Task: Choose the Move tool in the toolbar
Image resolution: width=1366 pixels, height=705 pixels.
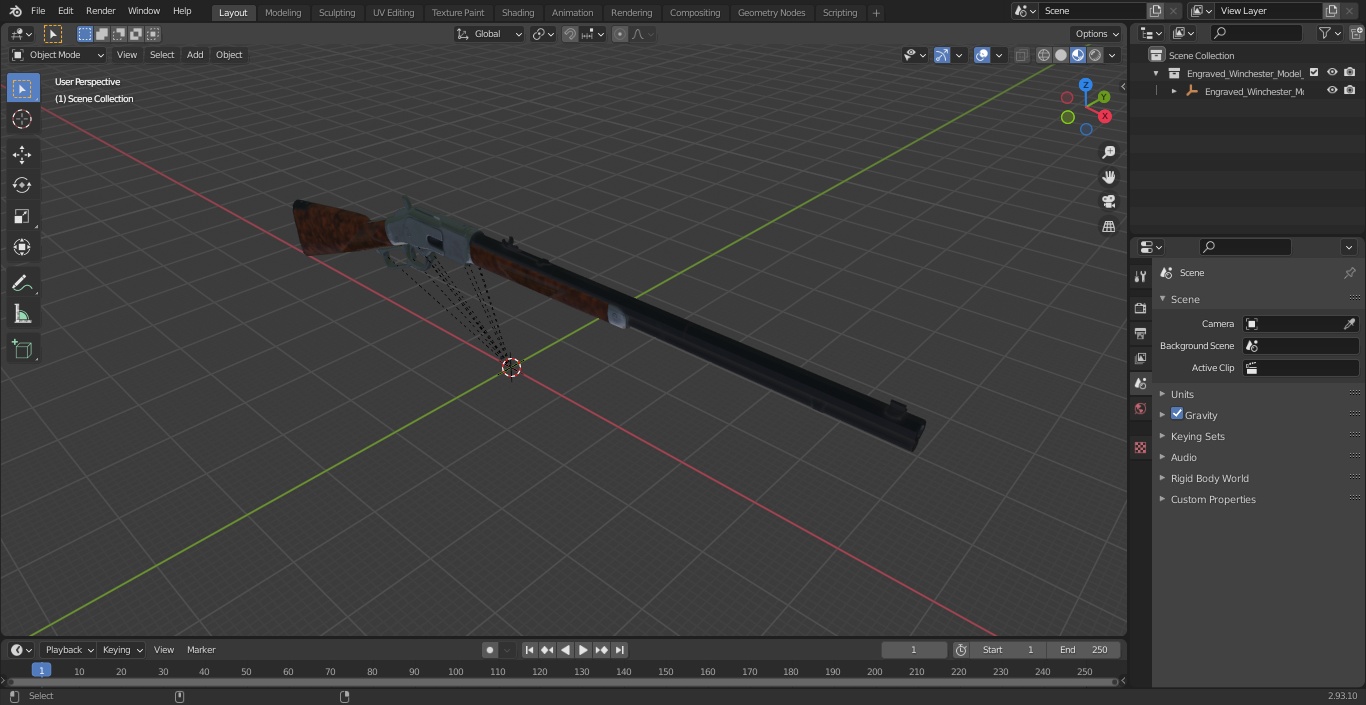Action: (x=22, y=154)
